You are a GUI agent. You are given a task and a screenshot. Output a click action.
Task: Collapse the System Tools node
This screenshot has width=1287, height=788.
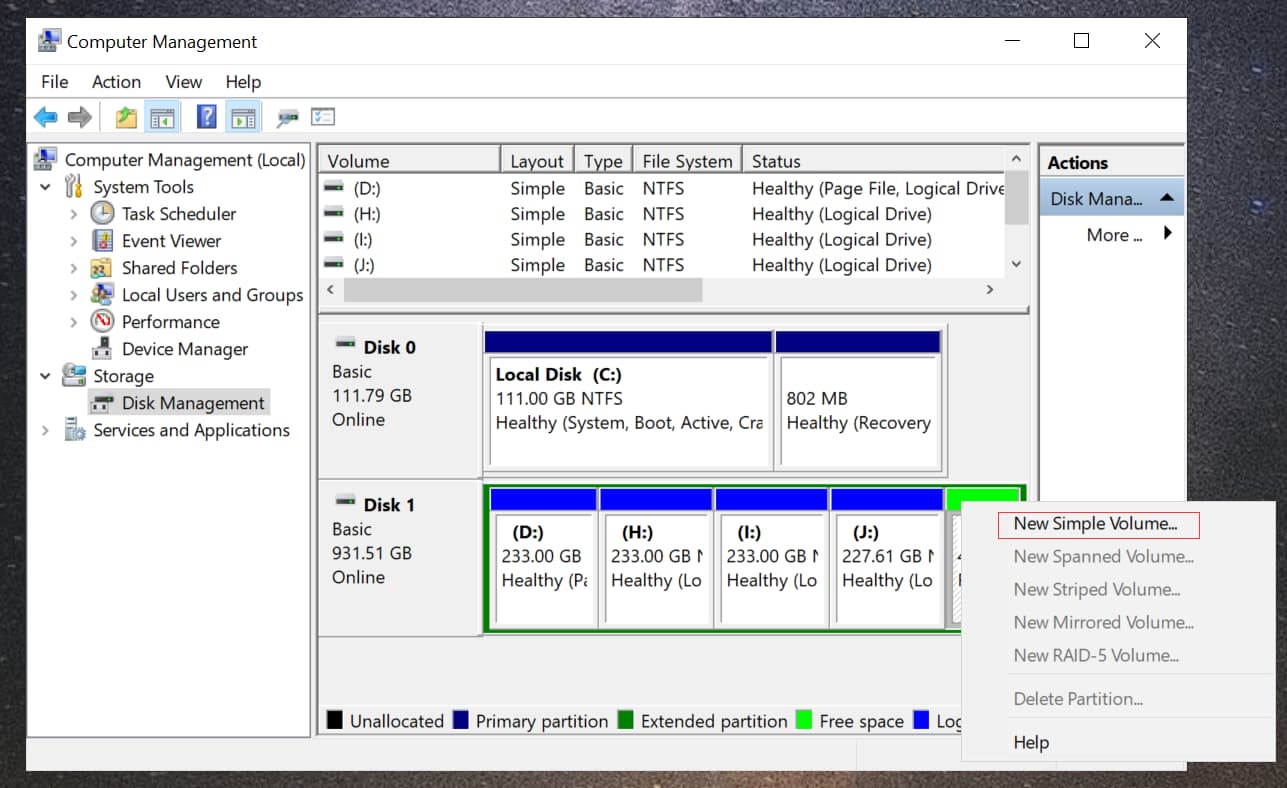click(x=45, y=187)
